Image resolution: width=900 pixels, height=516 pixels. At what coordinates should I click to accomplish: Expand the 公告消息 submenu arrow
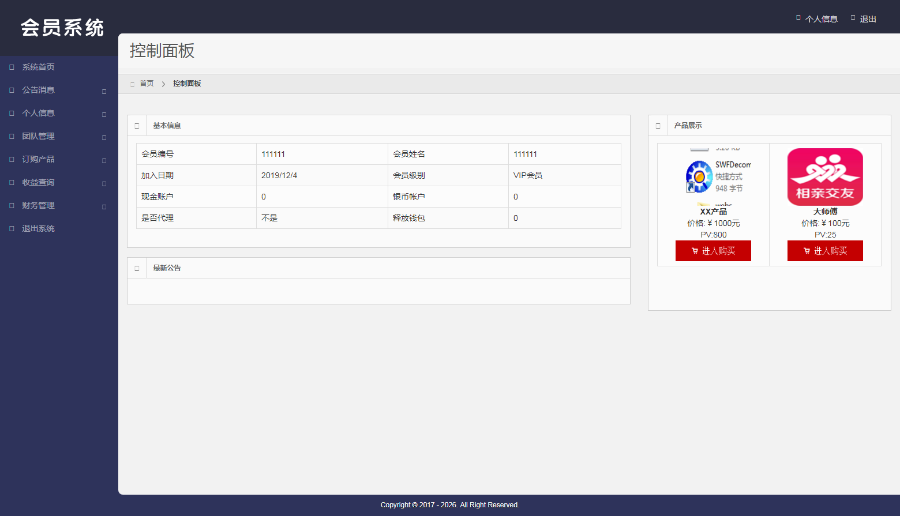click(x=104, y=91)
